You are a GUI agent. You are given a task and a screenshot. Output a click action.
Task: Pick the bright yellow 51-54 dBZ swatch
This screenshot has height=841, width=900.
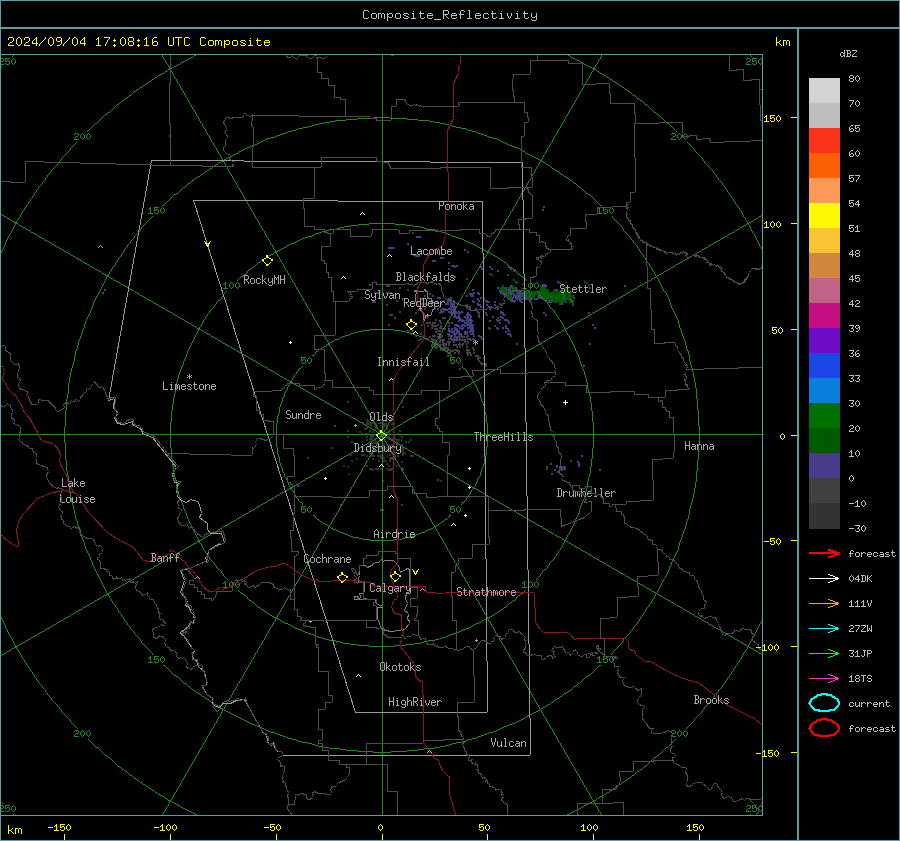click(x=824, y=216)
